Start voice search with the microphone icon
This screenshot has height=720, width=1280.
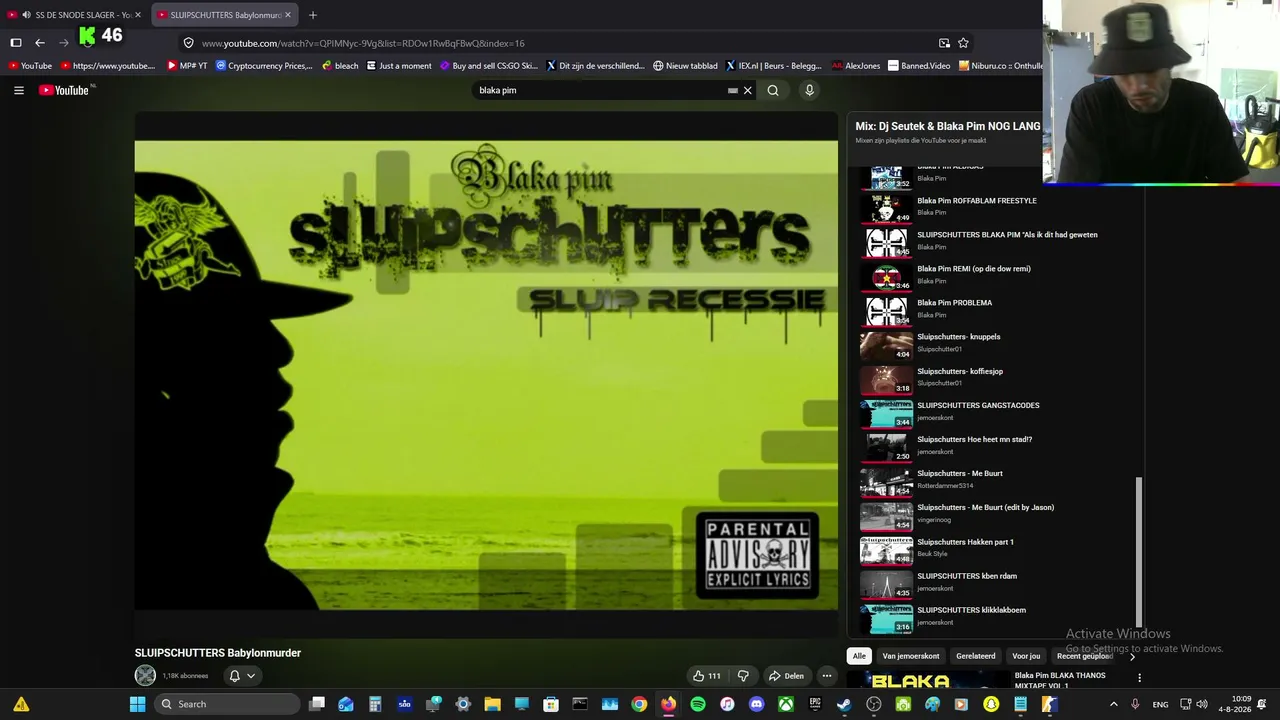pos(810,90)
